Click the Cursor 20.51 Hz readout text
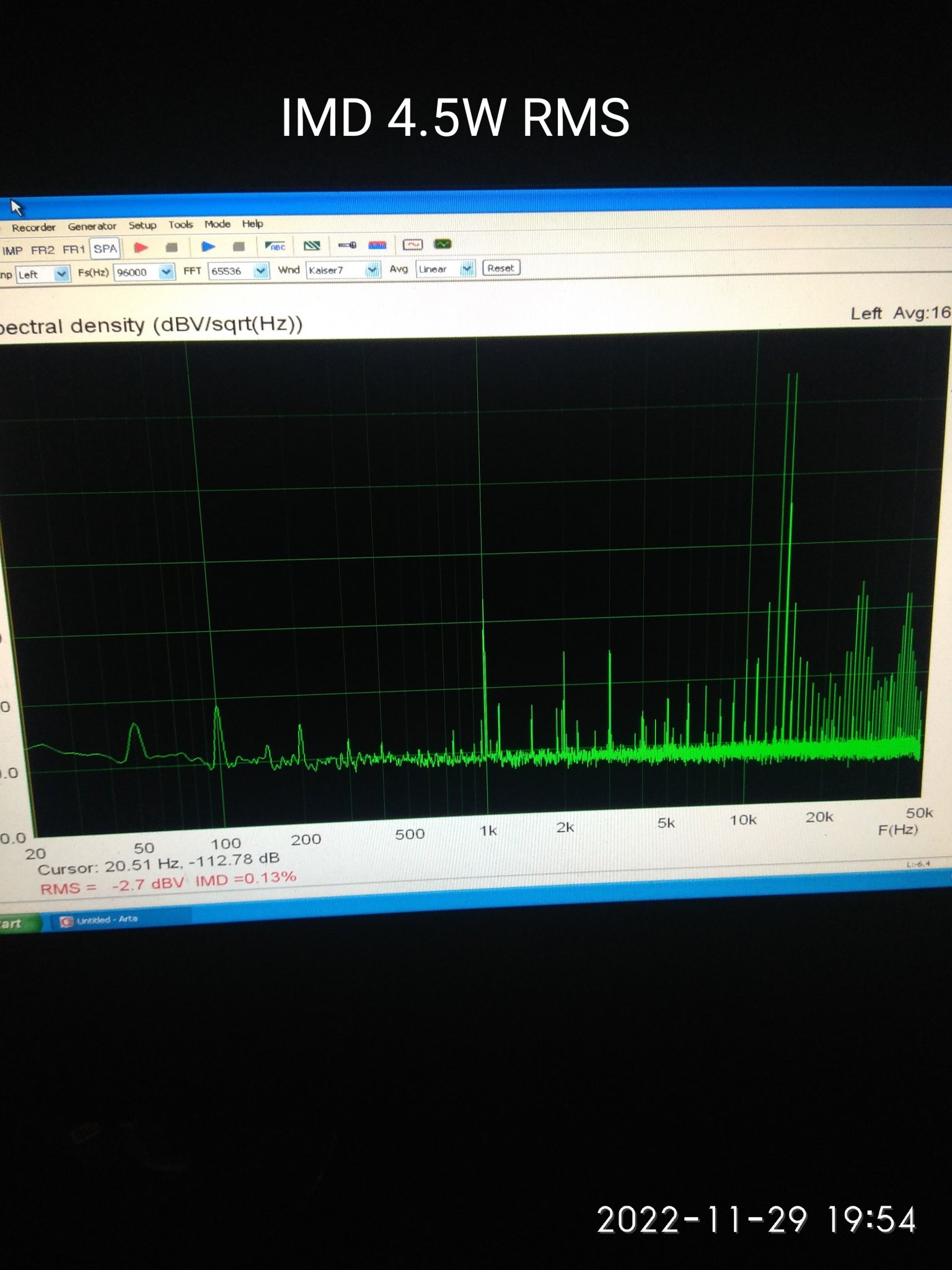Image resolution: width=952 pixels, height=1270 pixels. coord(159,863)
